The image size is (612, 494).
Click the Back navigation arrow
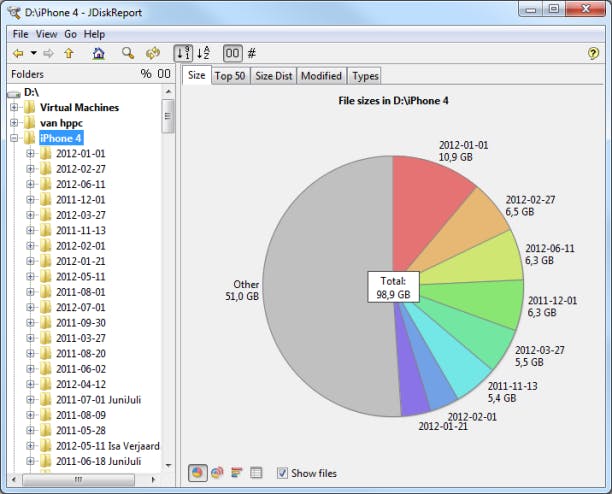(x=18, y=53)
